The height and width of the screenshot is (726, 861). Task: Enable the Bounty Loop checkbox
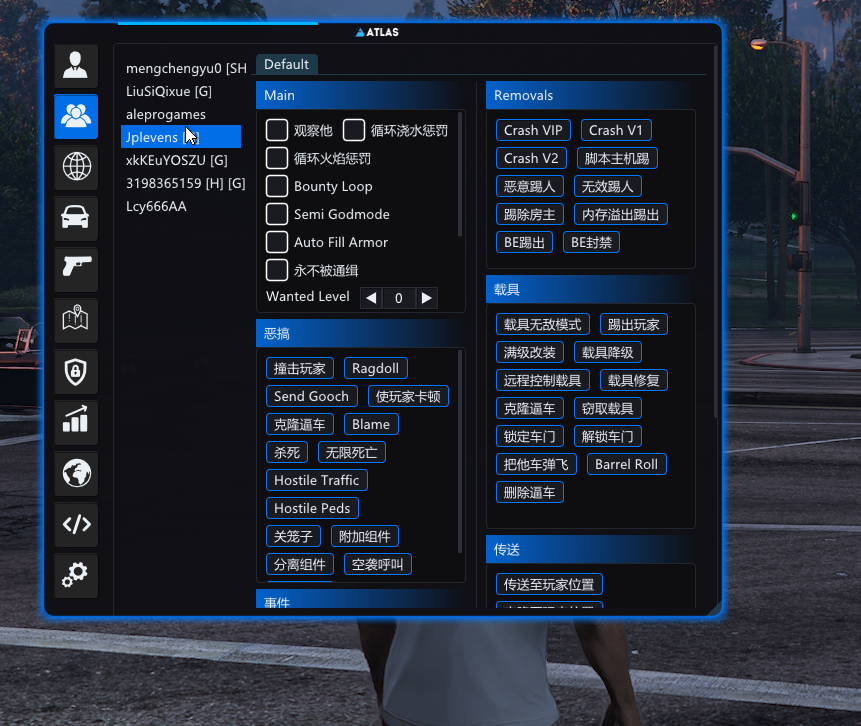tap(277, 186)
